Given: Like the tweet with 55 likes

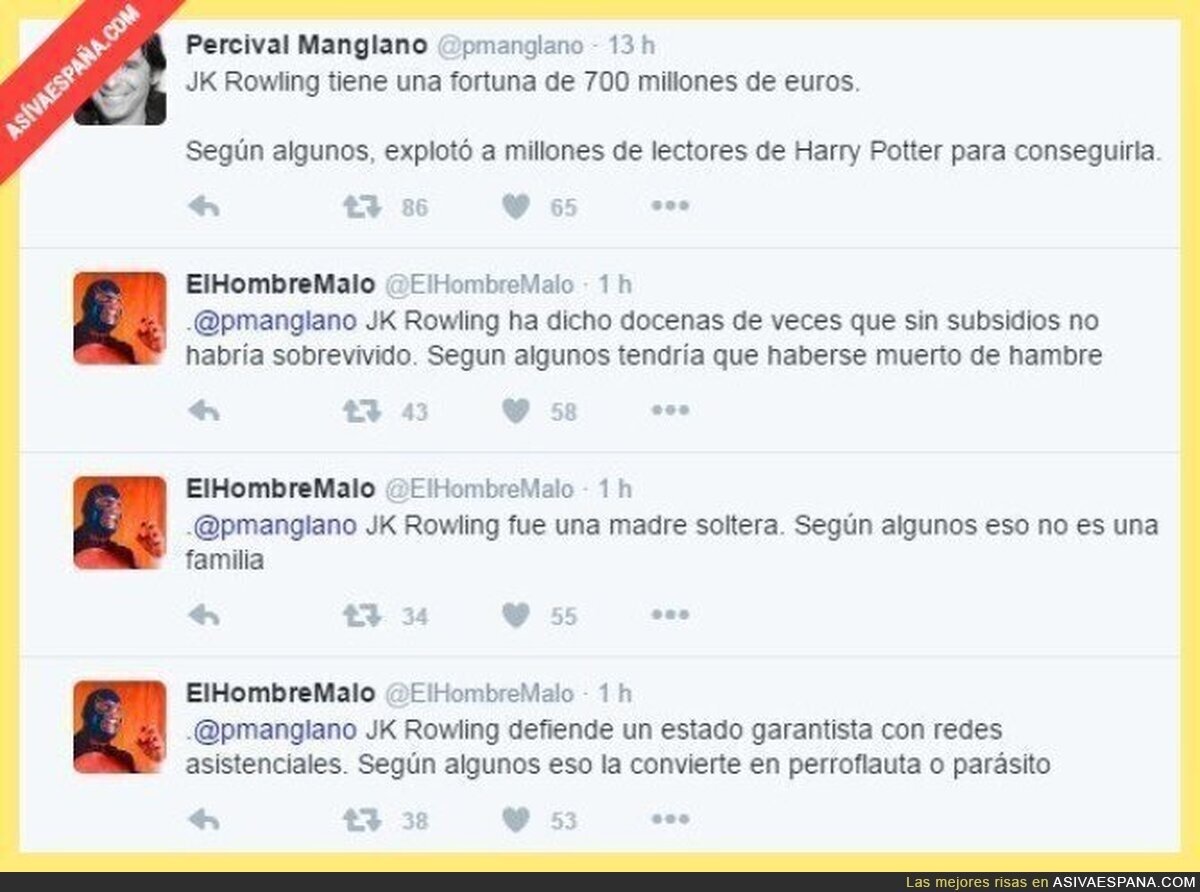Looking at the screenshot, I should (516, 616).
